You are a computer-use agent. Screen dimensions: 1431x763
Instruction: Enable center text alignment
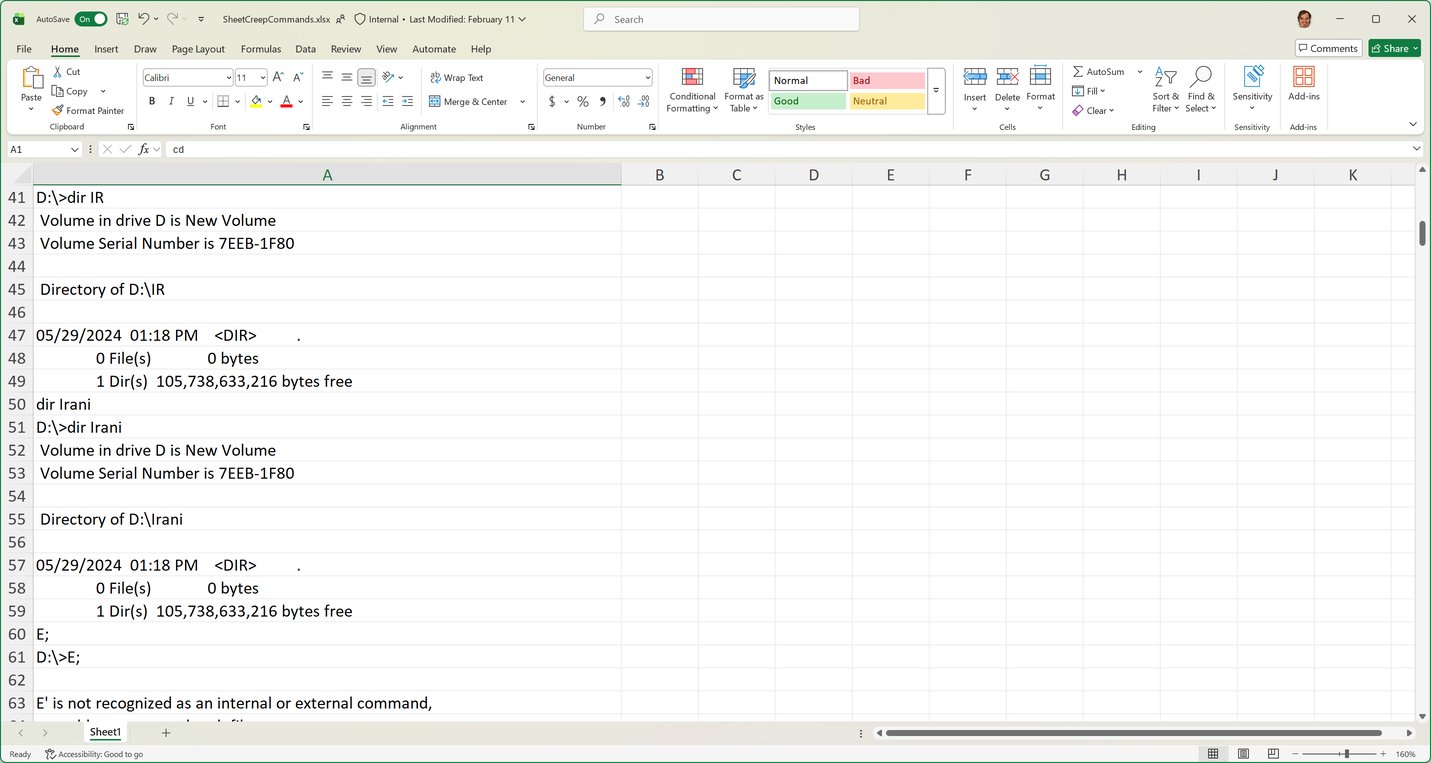346,101
